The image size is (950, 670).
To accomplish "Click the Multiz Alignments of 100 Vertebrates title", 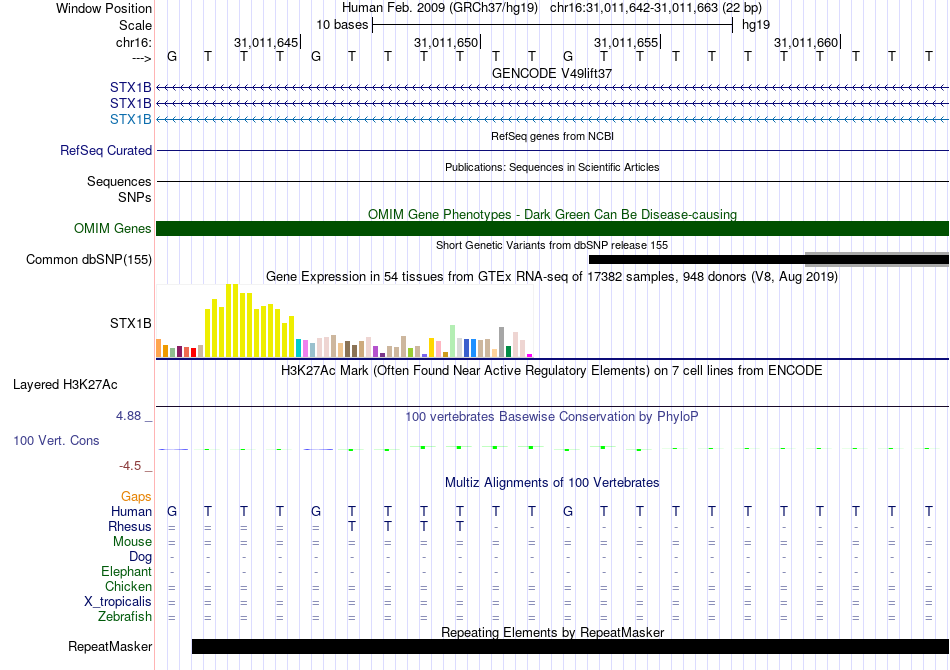I will coord(552,483).
